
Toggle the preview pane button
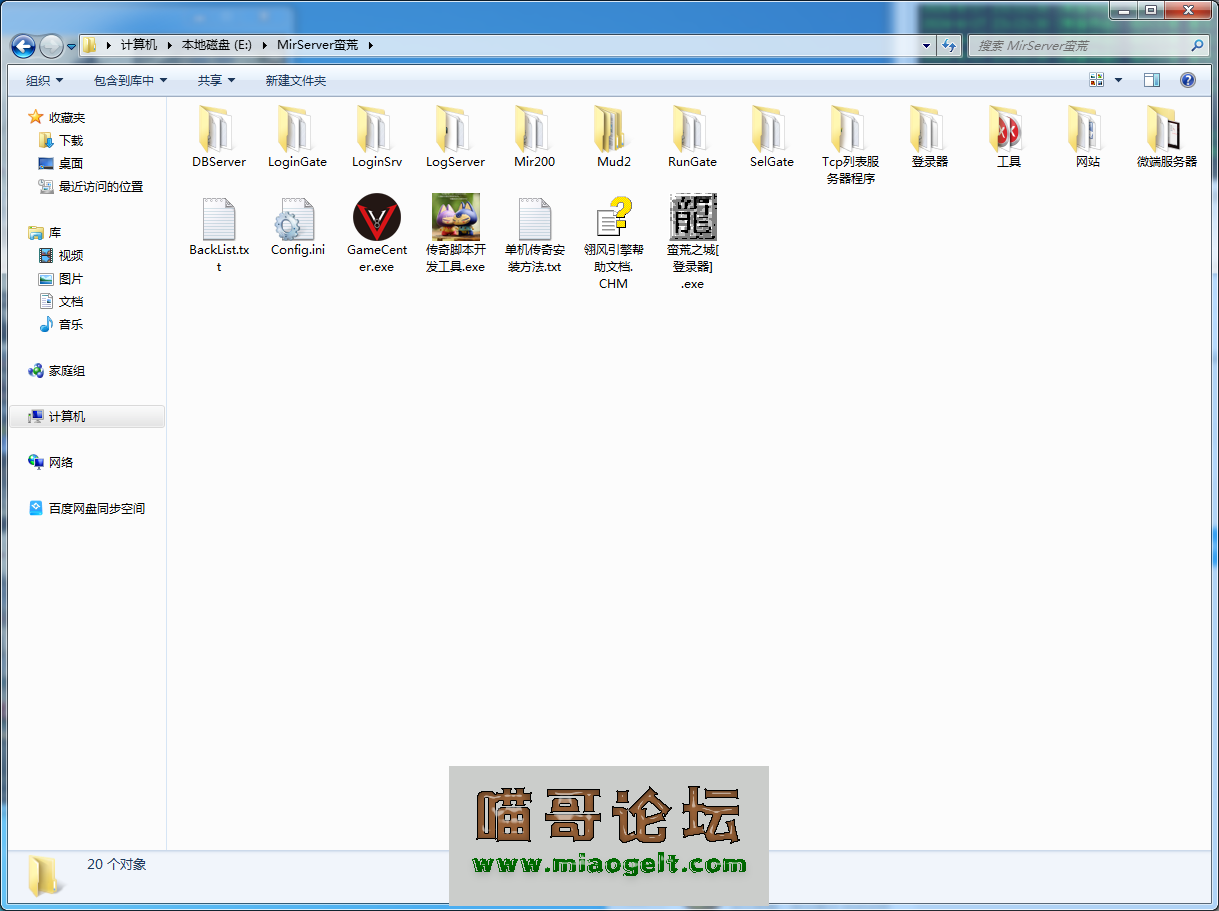click(1152, 80)
